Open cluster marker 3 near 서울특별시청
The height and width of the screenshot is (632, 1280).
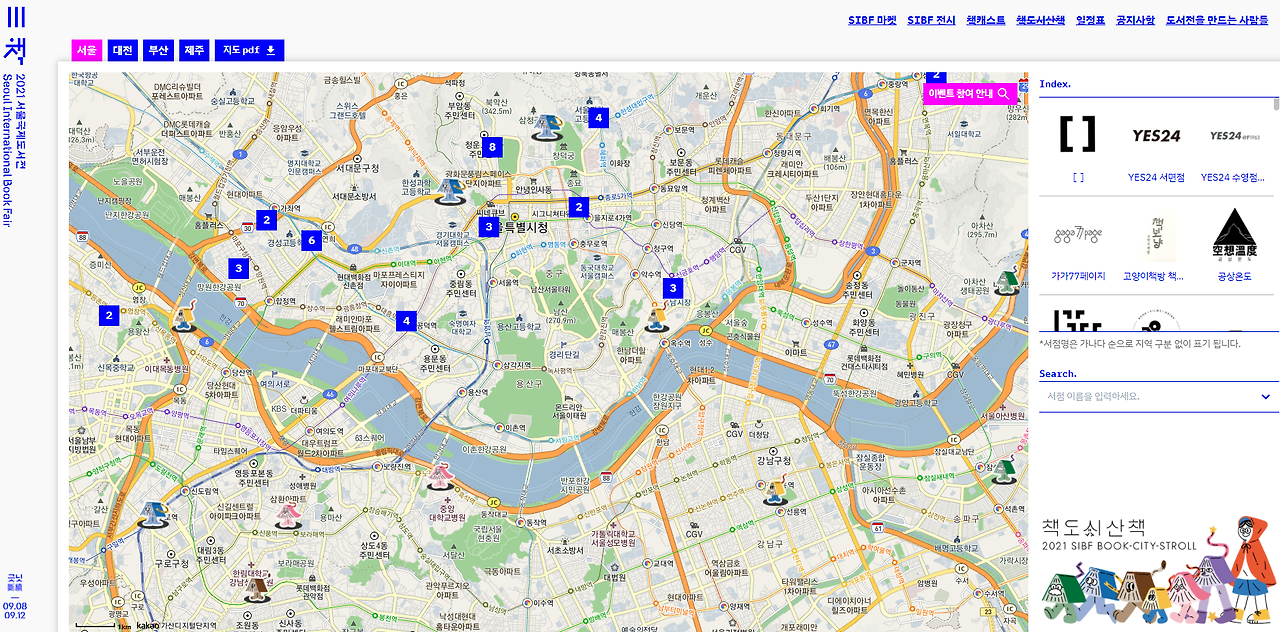[x=488, y=227]
